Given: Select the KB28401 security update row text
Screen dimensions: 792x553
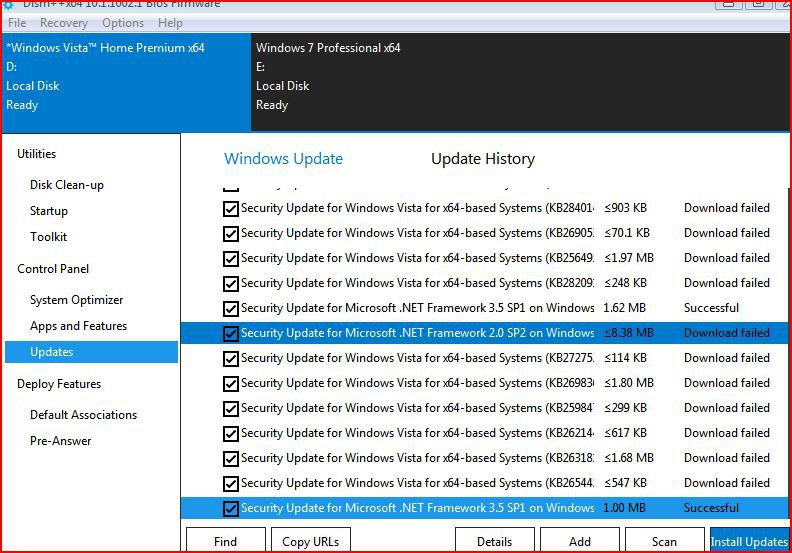Looking at the screenshot, I should pos(418,208).
